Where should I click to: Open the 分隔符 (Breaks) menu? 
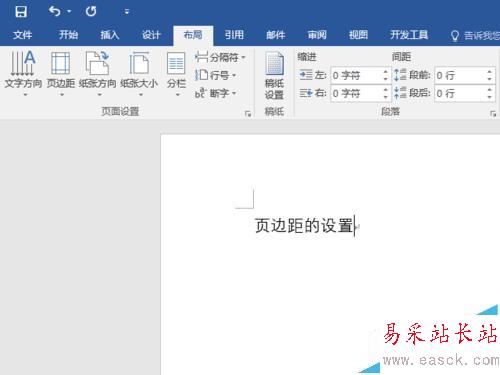(221, 58)
